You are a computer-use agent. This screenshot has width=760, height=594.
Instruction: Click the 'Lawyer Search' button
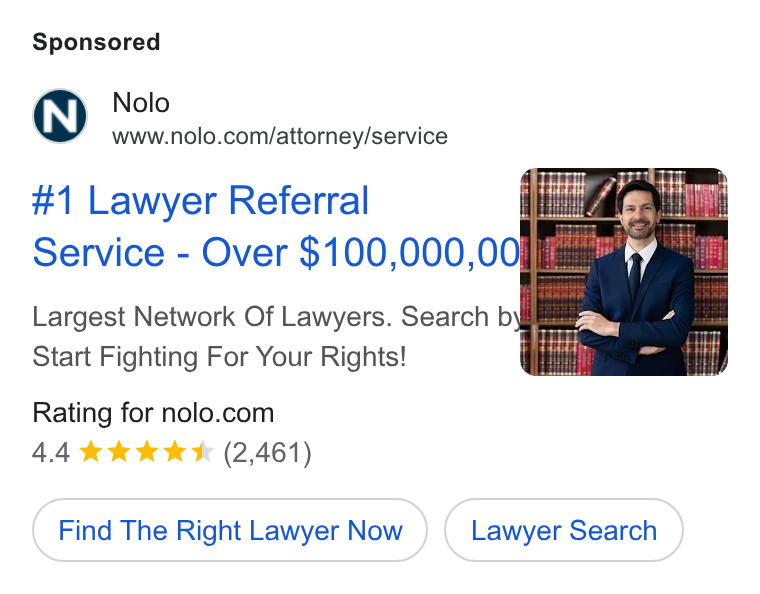pos(564,530)
